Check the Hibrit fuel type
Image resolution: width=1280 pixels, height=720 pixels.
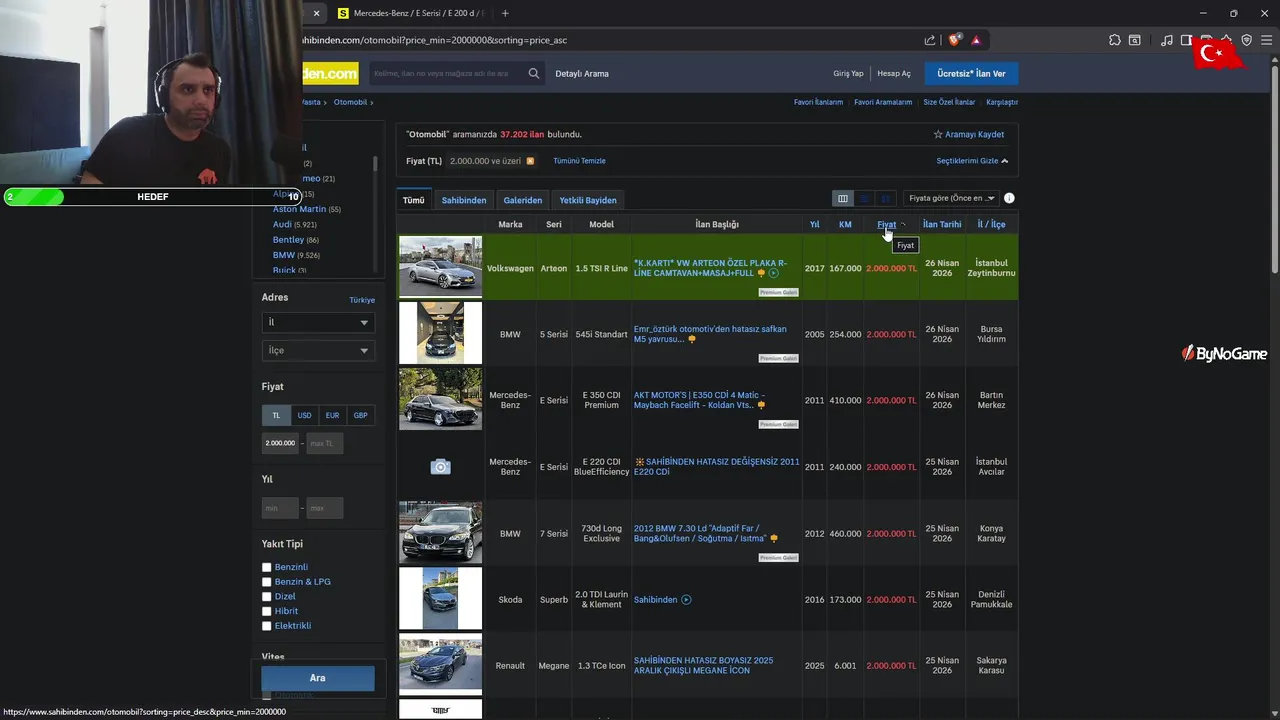pyautogui.click(x=267, y=611)
